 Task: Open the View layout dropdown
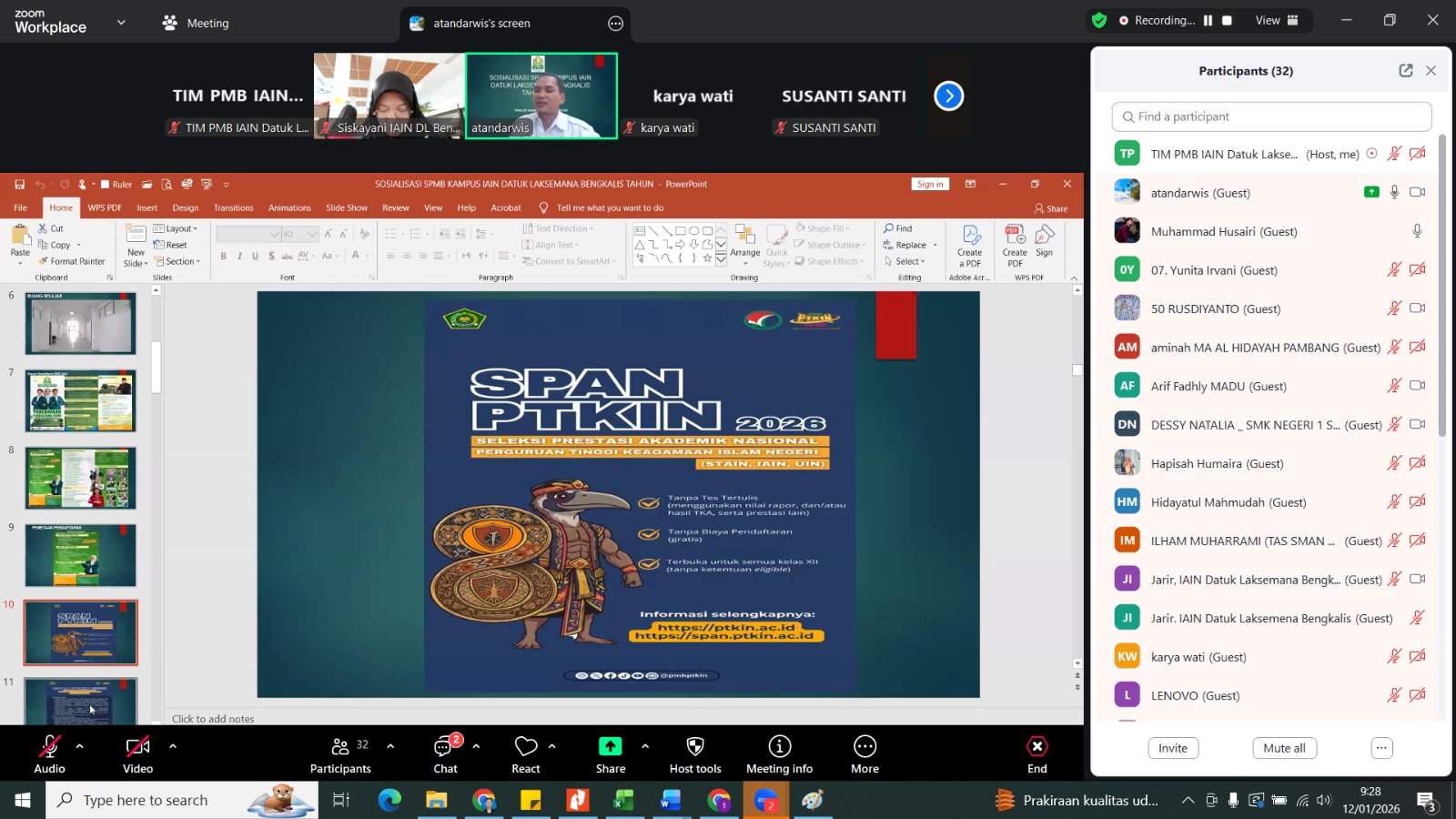[x=1277, y=20]
